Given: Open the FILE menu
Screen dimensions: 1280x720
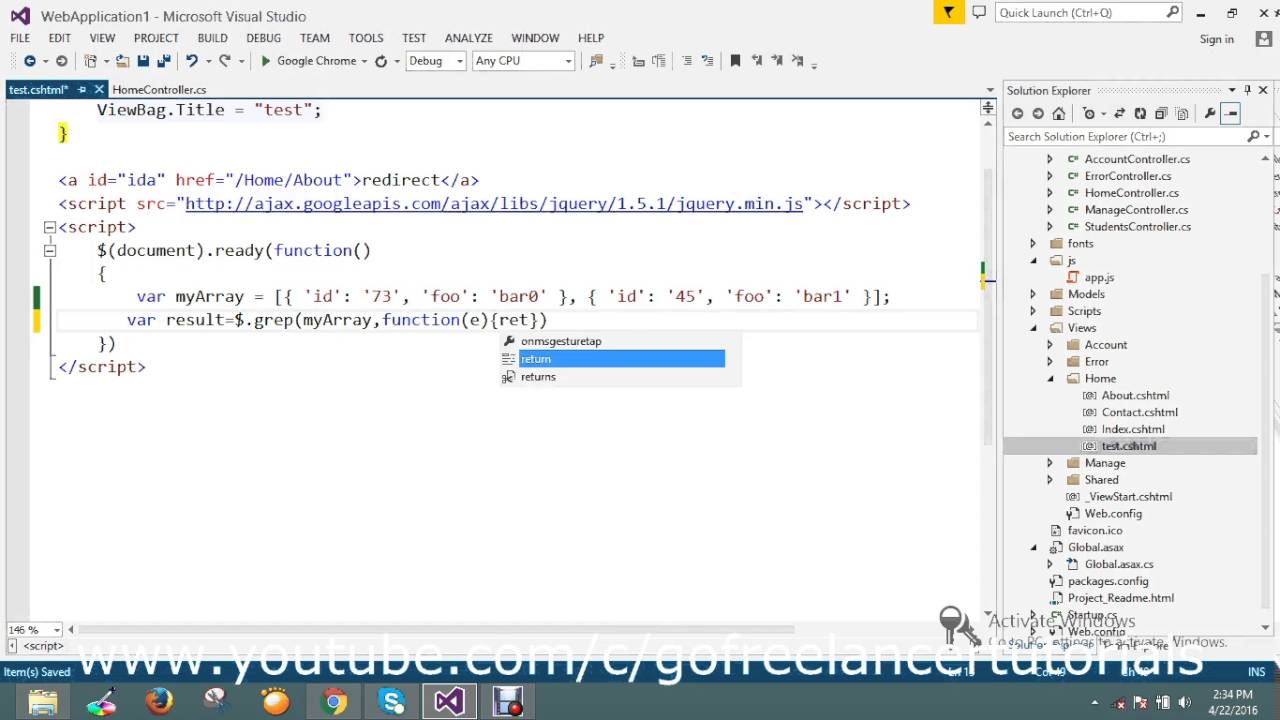Looking at the screenshot, I should tap(20, 38).
